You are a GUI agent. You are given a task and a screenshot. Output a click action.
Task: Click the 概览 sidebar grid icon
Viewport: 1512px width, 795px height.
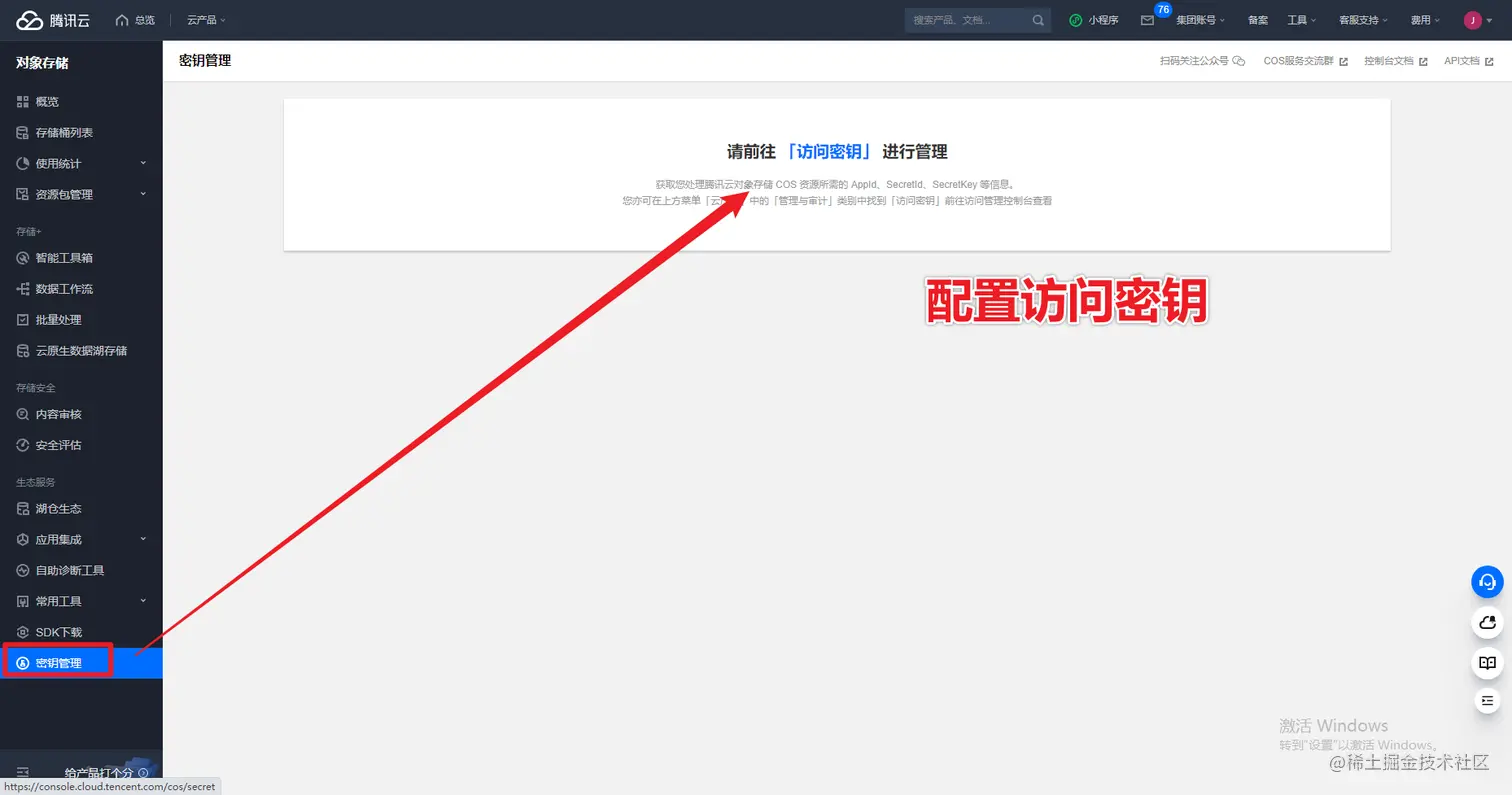tap(23, 102)
